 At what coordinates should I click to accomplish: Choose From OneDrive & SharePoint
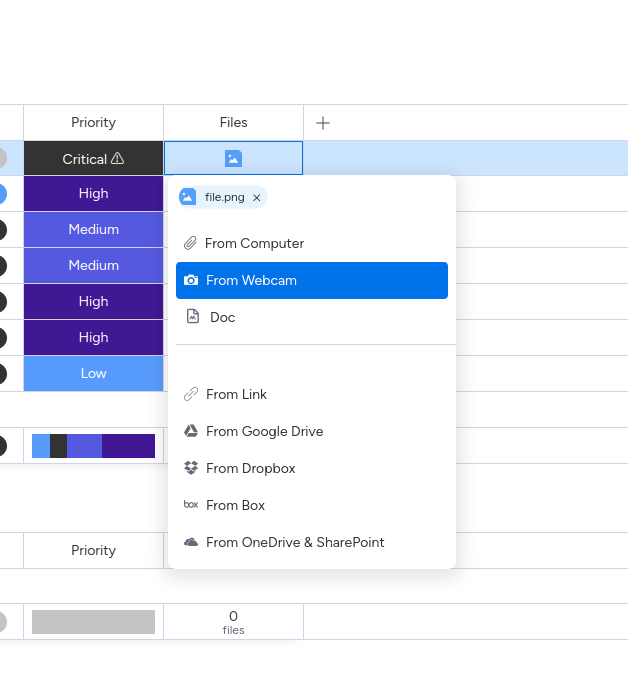coord(312,542)
